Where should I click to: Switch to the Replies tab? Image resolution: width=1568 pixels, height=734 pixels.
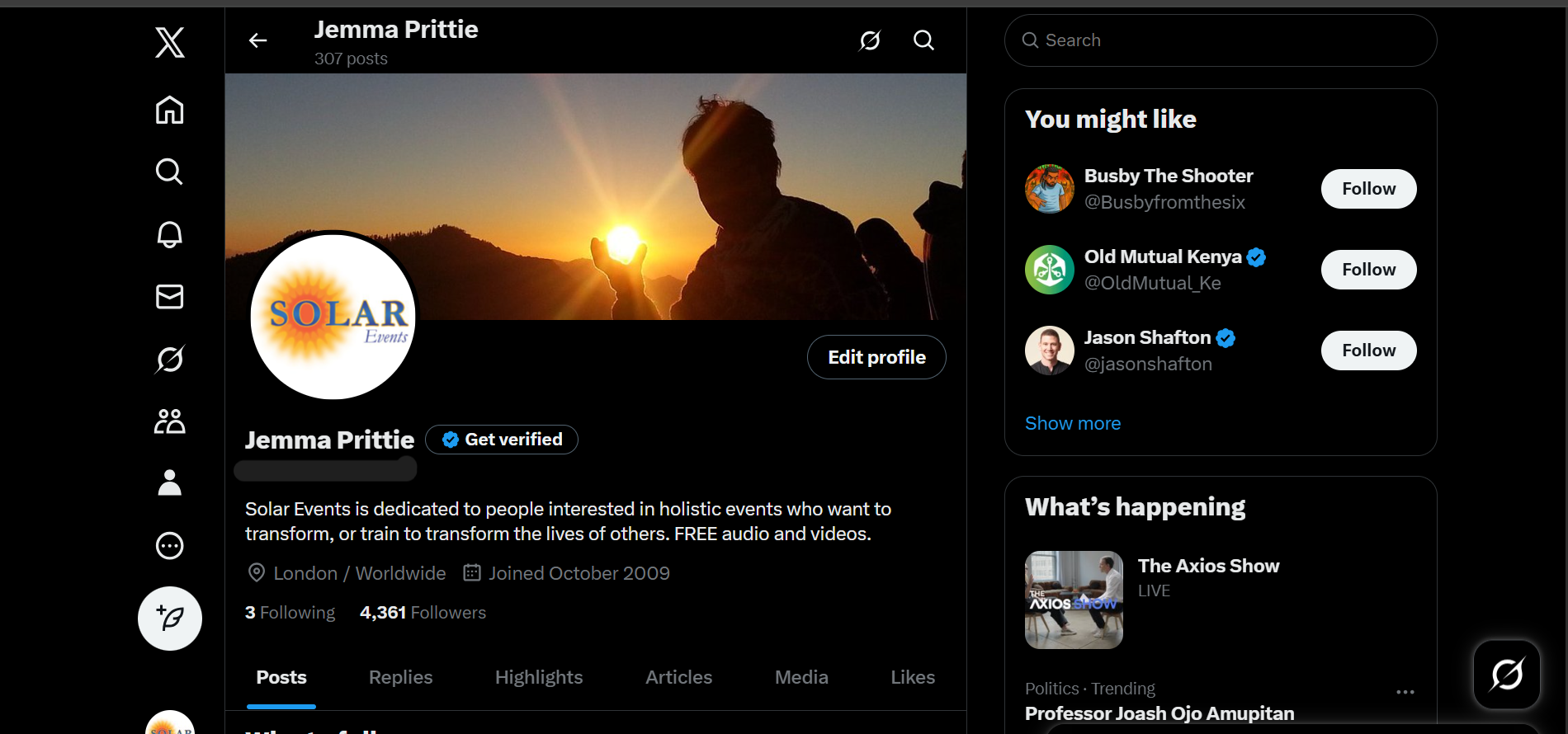click(x=400, y=677)
